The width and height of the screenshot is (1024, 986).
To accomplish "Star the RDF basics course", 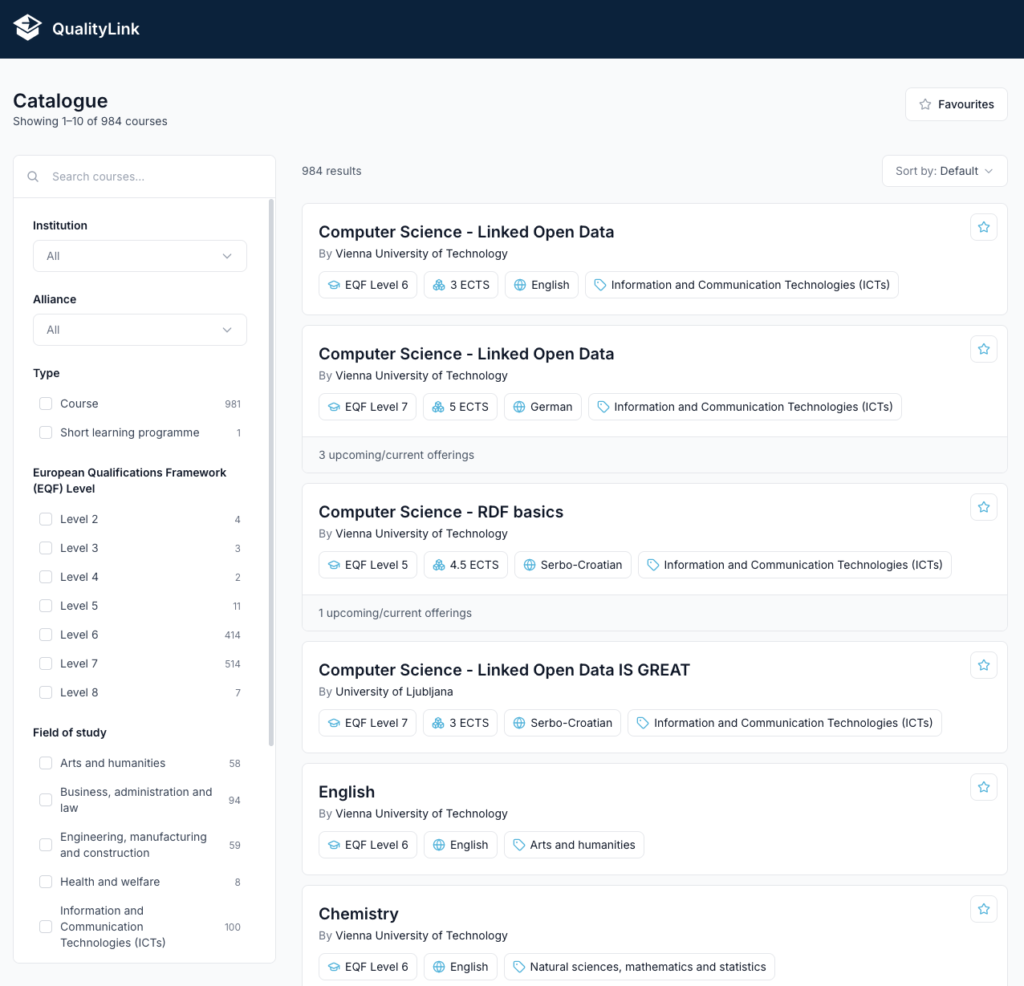I will [x=984, y=507].
